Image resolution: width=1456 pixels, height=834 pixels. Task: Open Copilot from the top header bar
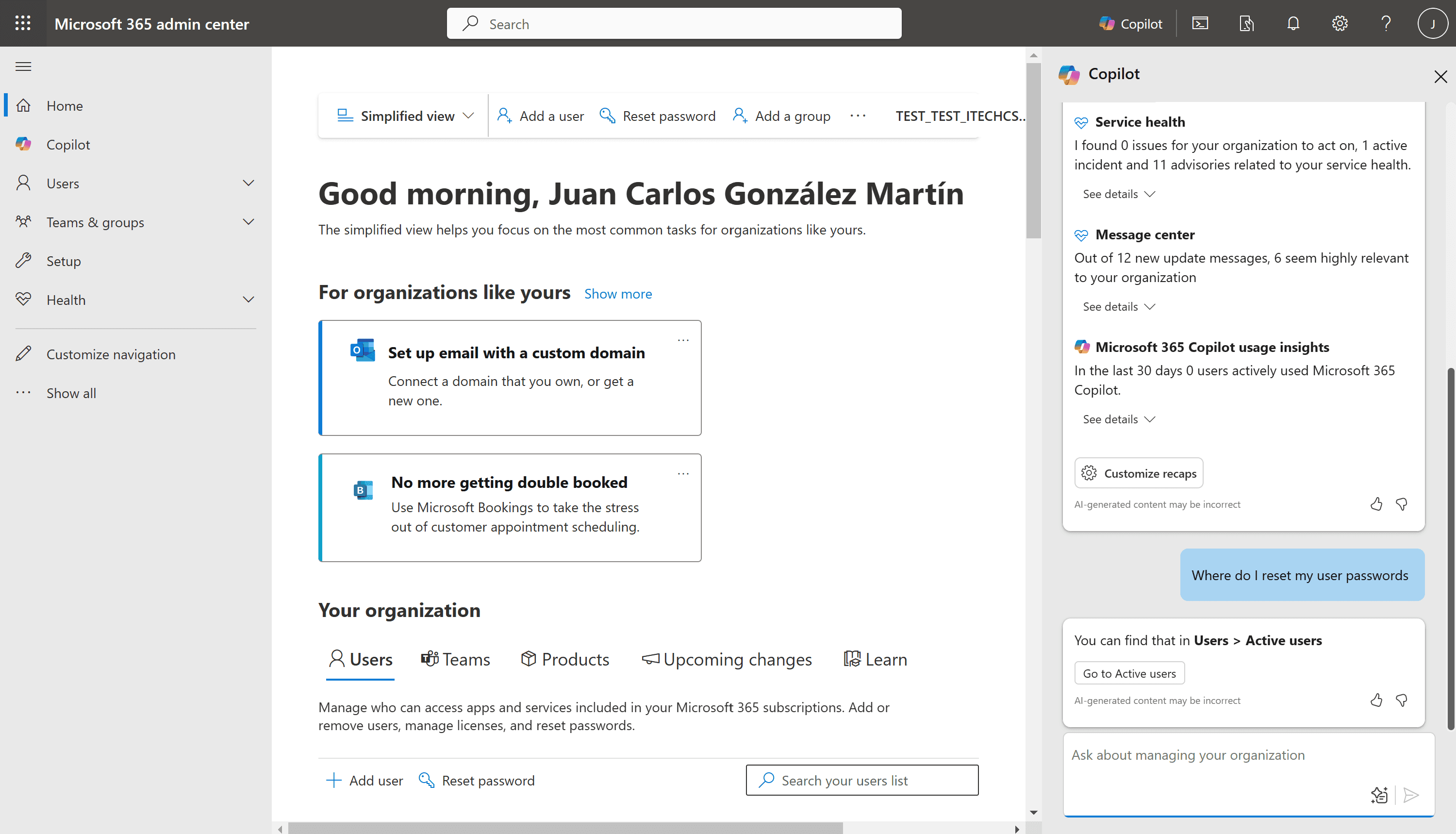point(1131,23)
